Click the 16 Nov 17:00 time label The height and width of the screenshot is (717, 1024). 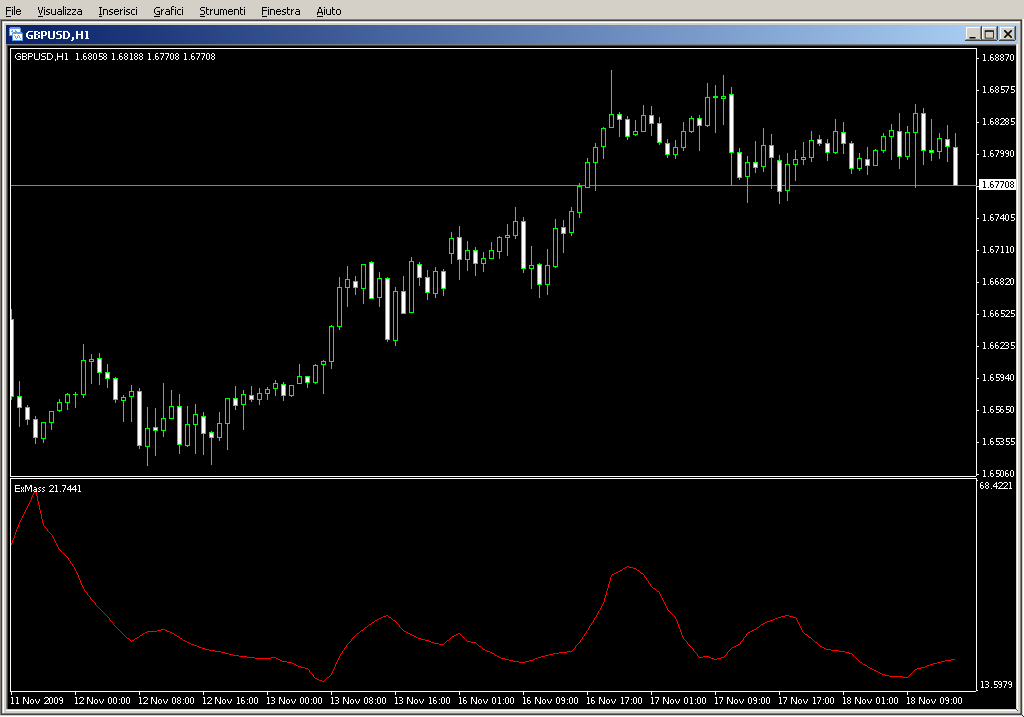[x=617, y=701]
